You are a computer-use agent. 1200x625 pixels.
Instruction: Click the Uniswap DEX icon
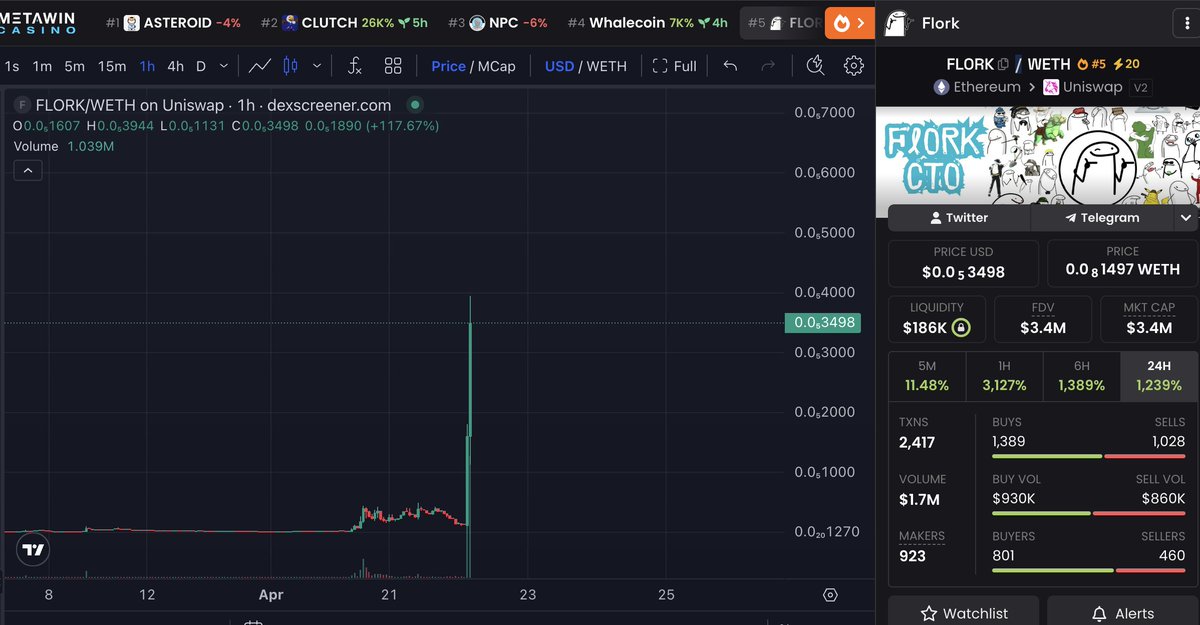tap(1051, 87)
